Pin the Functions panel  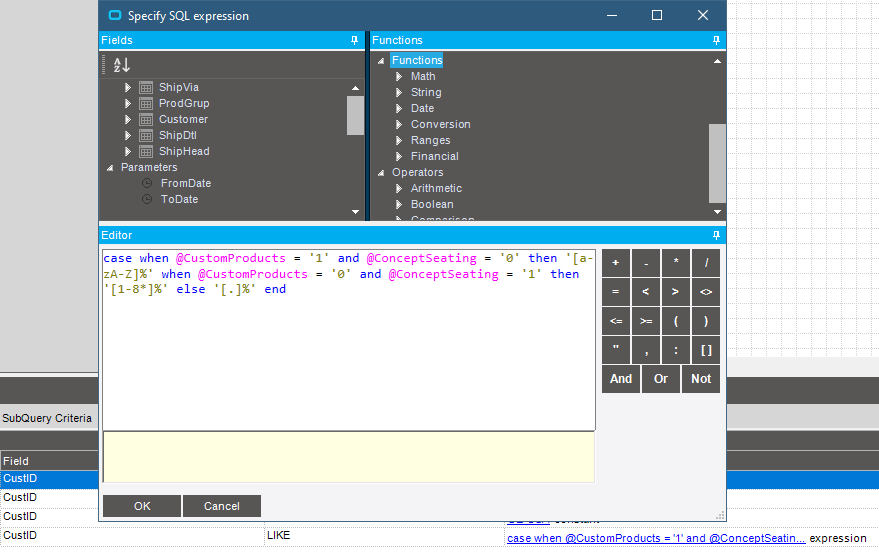point(716,40)
